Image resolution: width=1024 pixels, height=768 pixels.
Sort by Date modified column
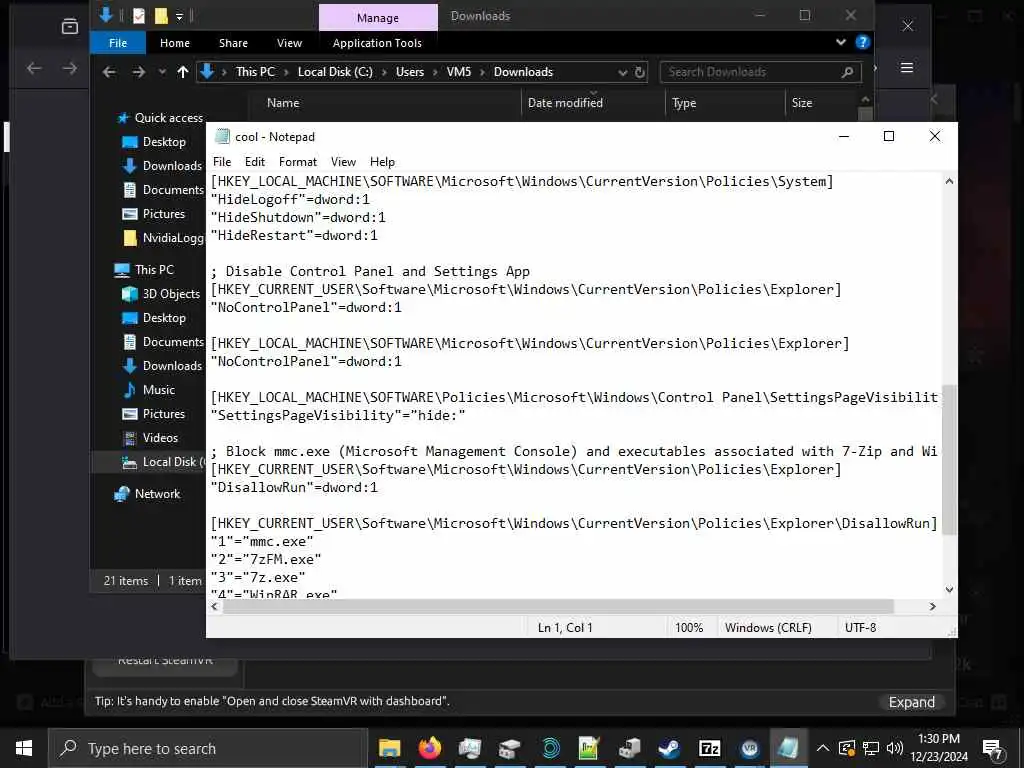(x=565, y=103)
